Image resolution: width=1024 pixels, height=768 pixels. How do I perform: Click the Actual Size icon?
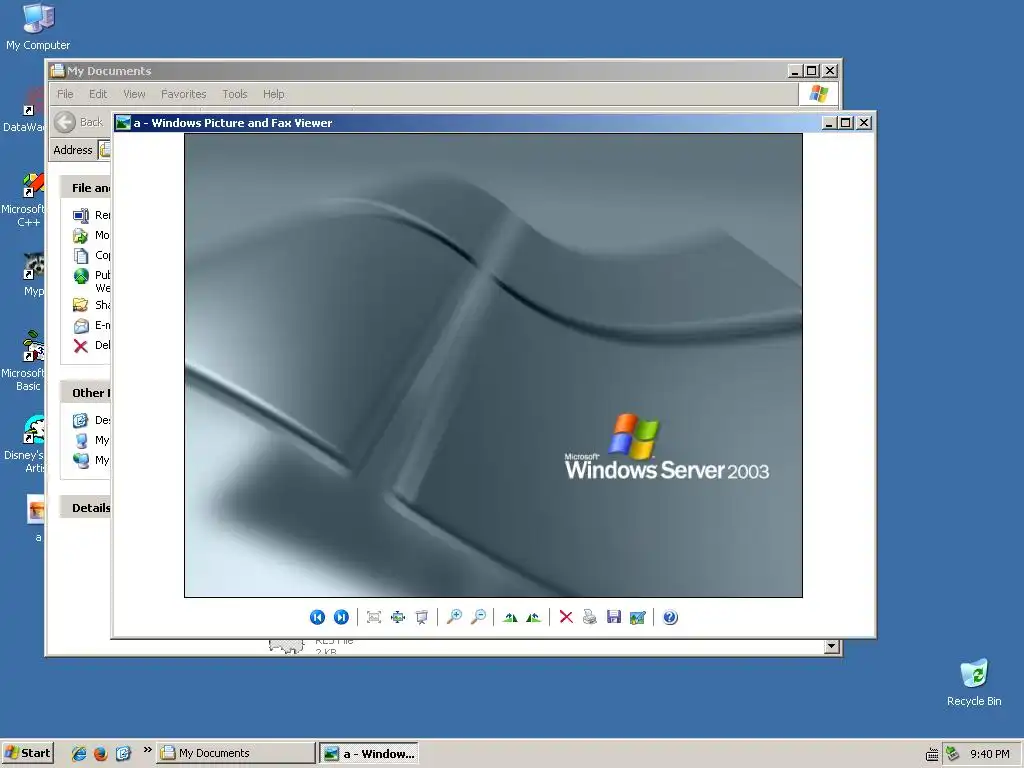click(398, 617)
